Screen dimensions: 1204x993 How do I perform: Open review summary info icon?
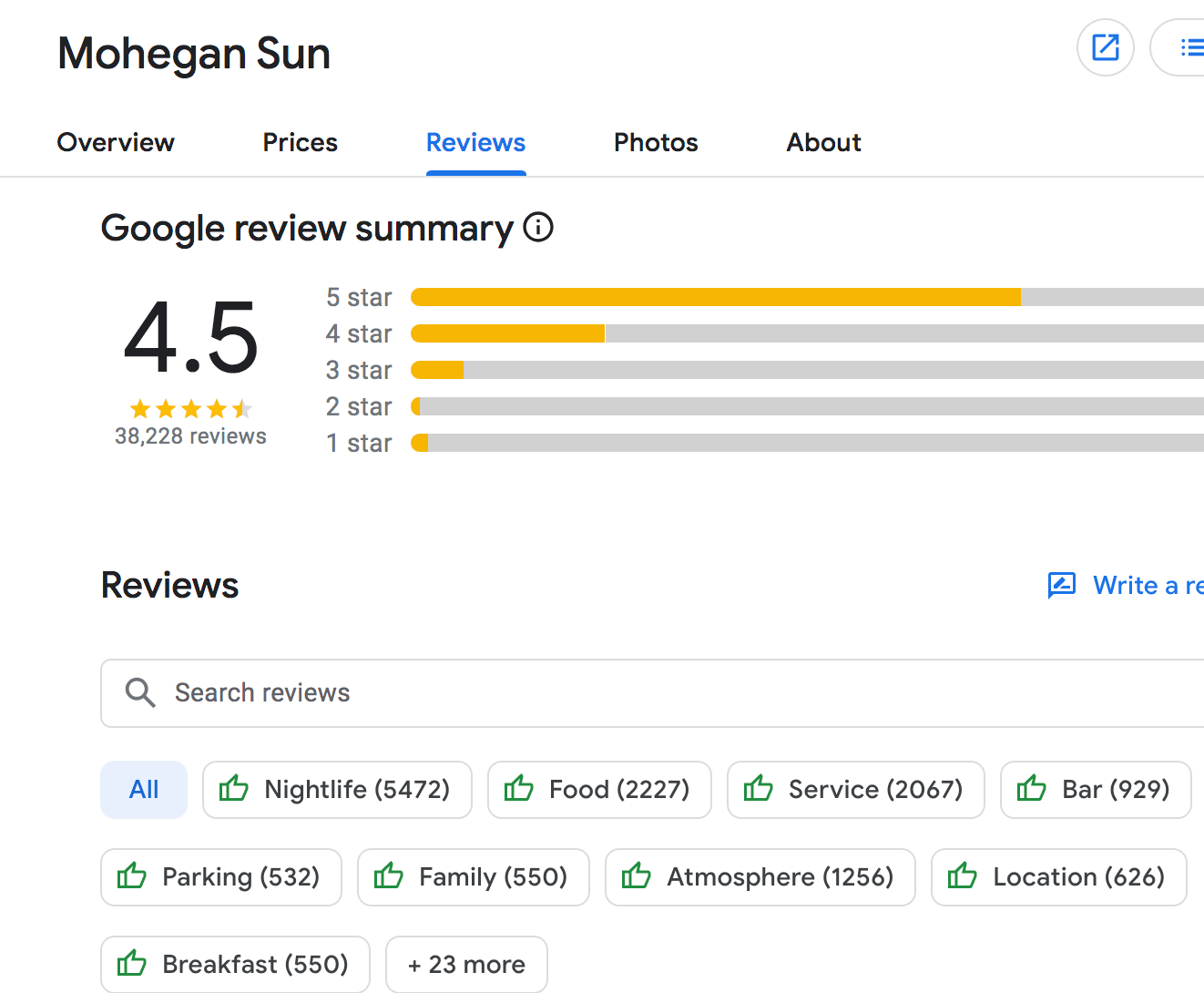(538, 227)
